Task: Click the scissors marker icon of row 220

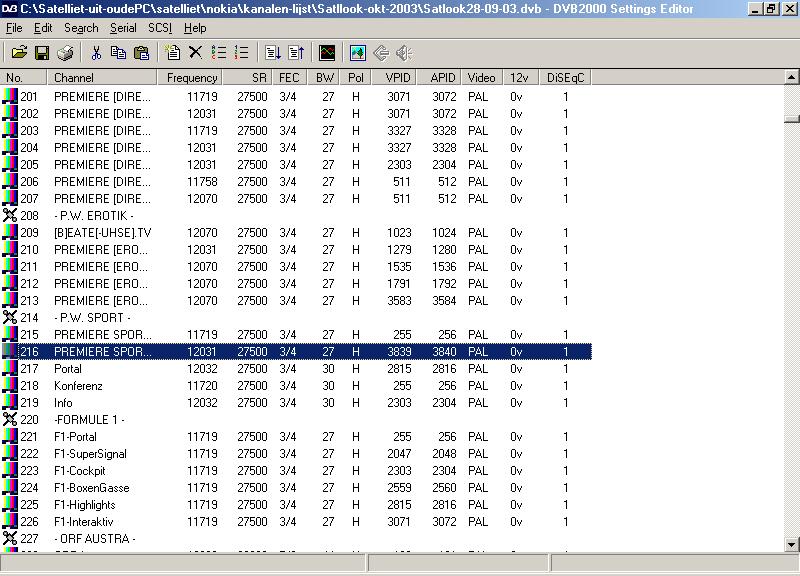Action: click(x=10, y=419)
